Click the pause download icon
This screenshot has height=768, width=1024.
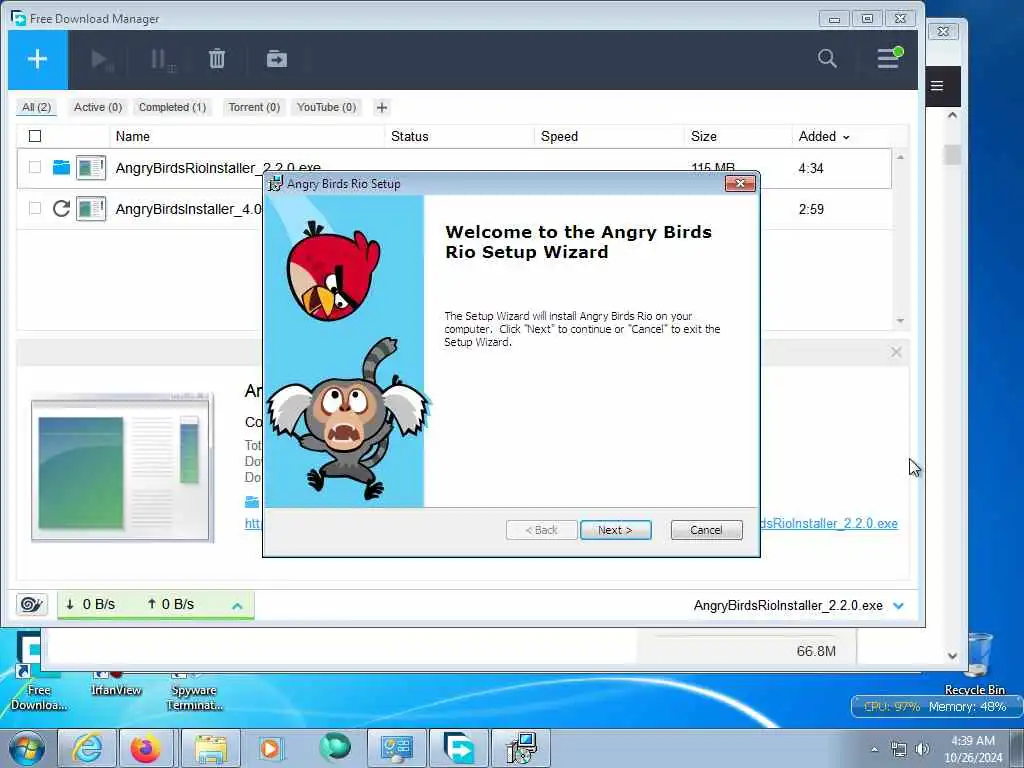[161, 59]
